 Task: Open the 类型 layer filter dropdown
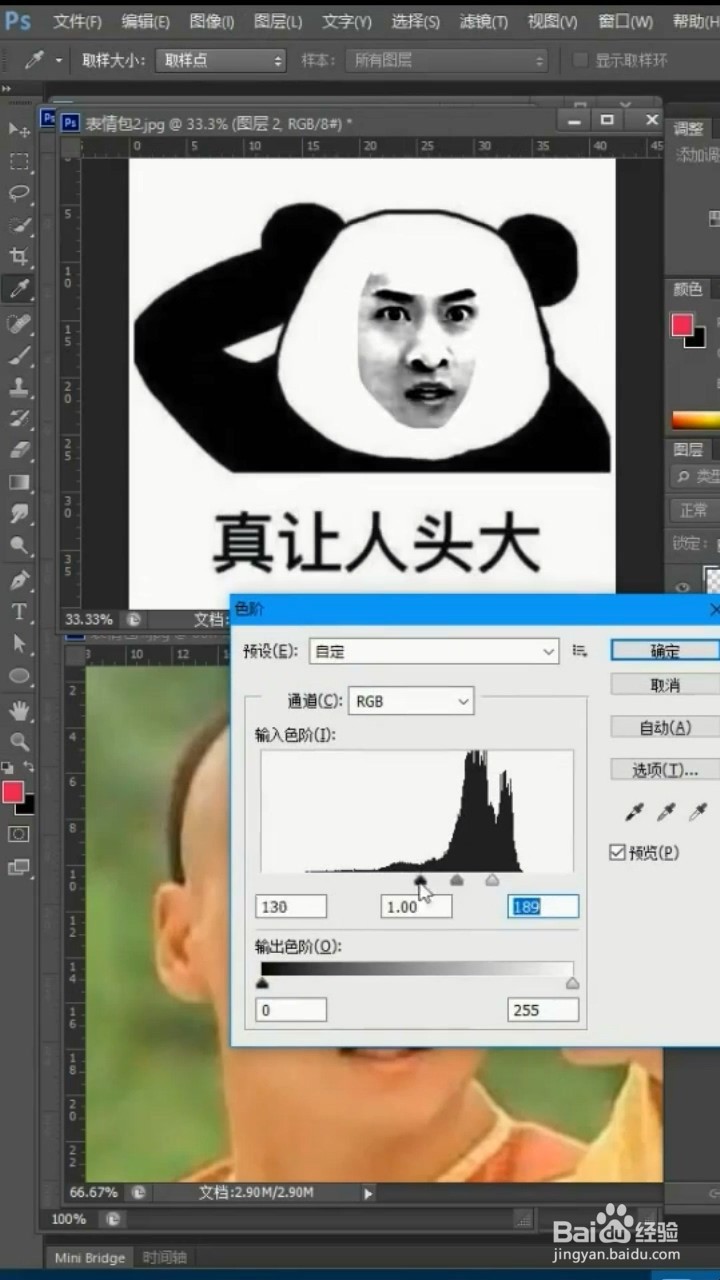[695, 477]
